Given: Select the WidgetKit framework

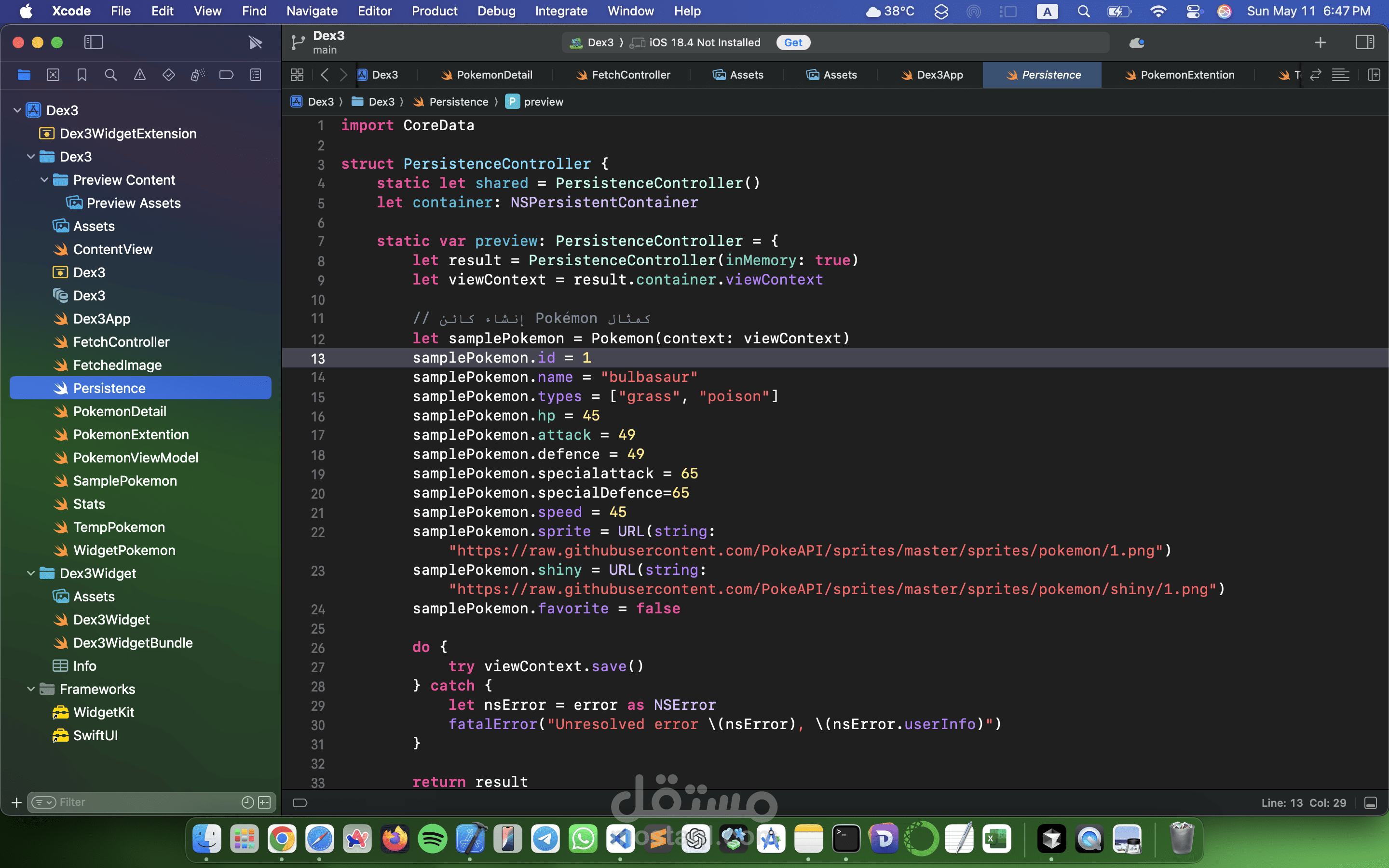Looking at the screenshot, I should pos(94,712).
